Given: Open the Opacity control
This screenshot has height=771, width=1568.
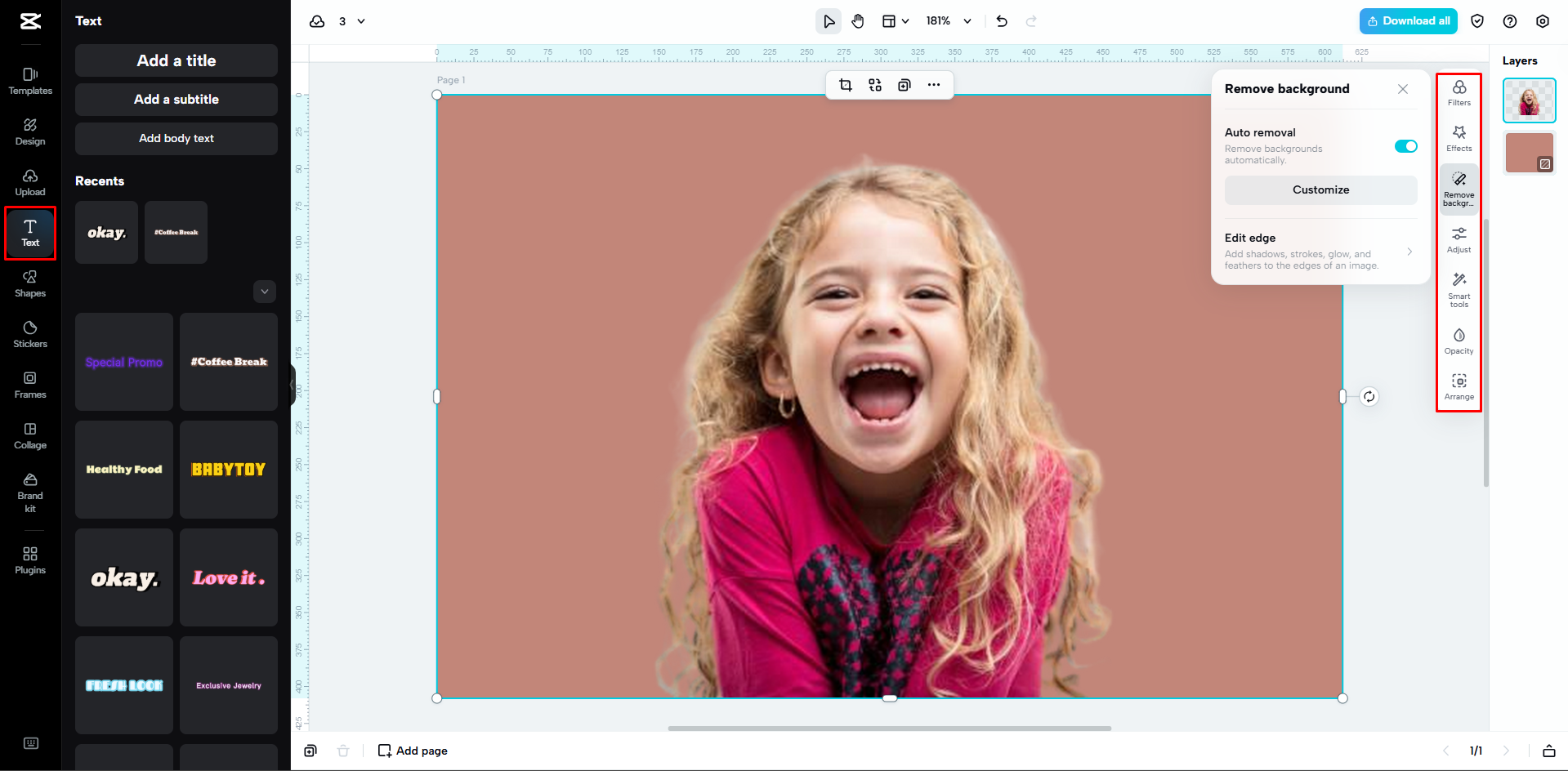Looking at the screenshot, I should [x=1459, y=340].
